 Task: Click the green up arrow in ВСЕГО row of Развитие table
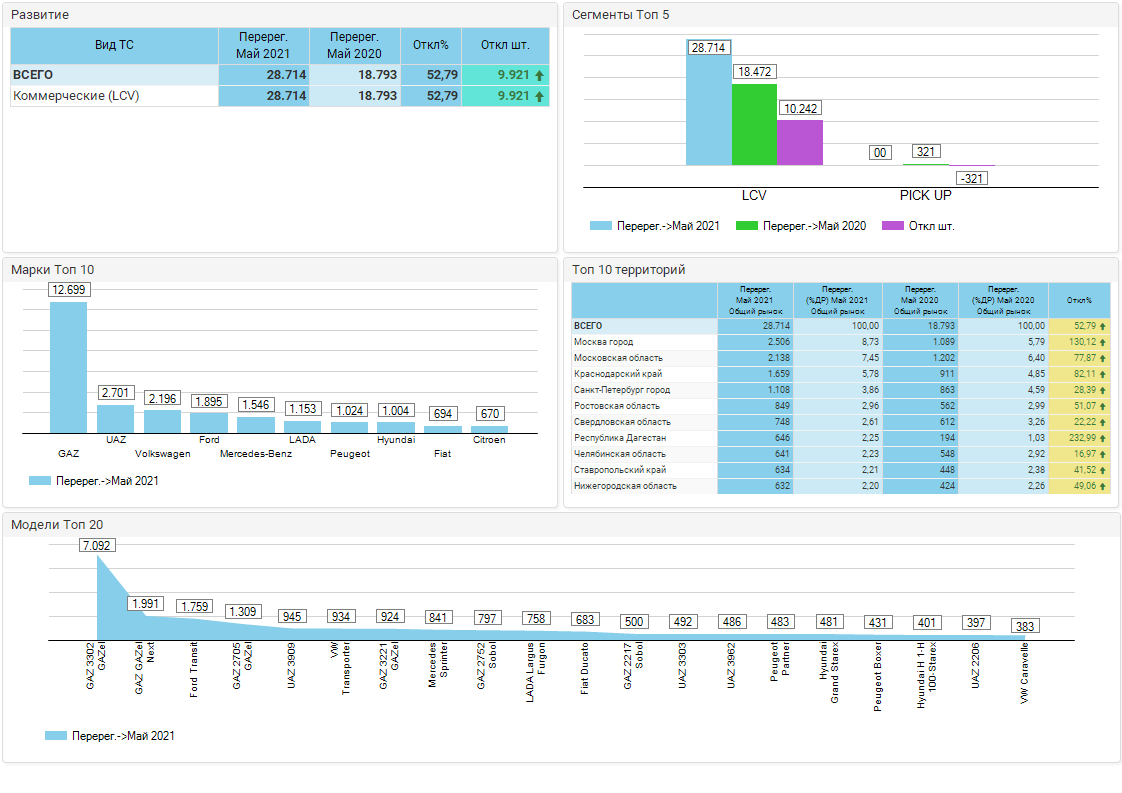point(540,75)
